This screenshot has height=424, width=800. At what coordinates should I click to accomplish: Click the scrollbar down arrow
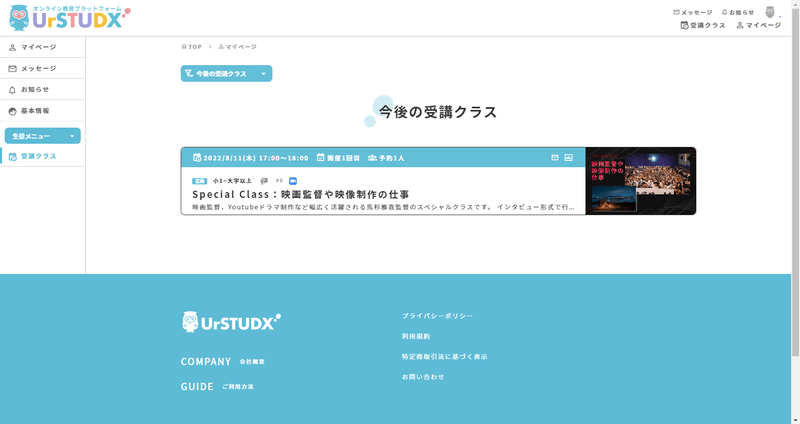[x=795, y=420]
